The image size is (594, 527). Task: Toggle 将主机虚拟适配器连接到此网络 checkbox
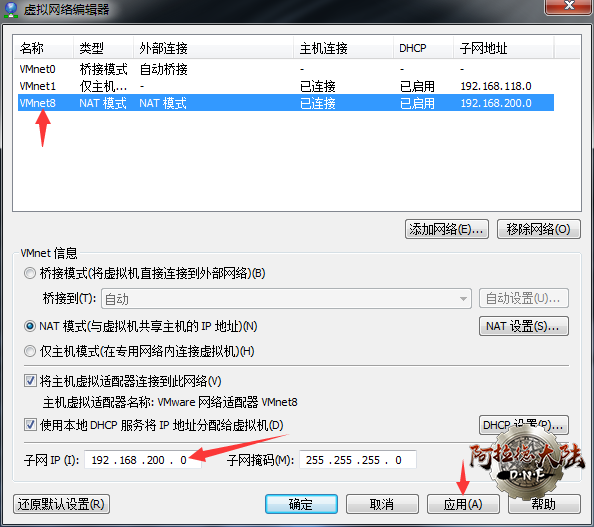tap(30, 380)
